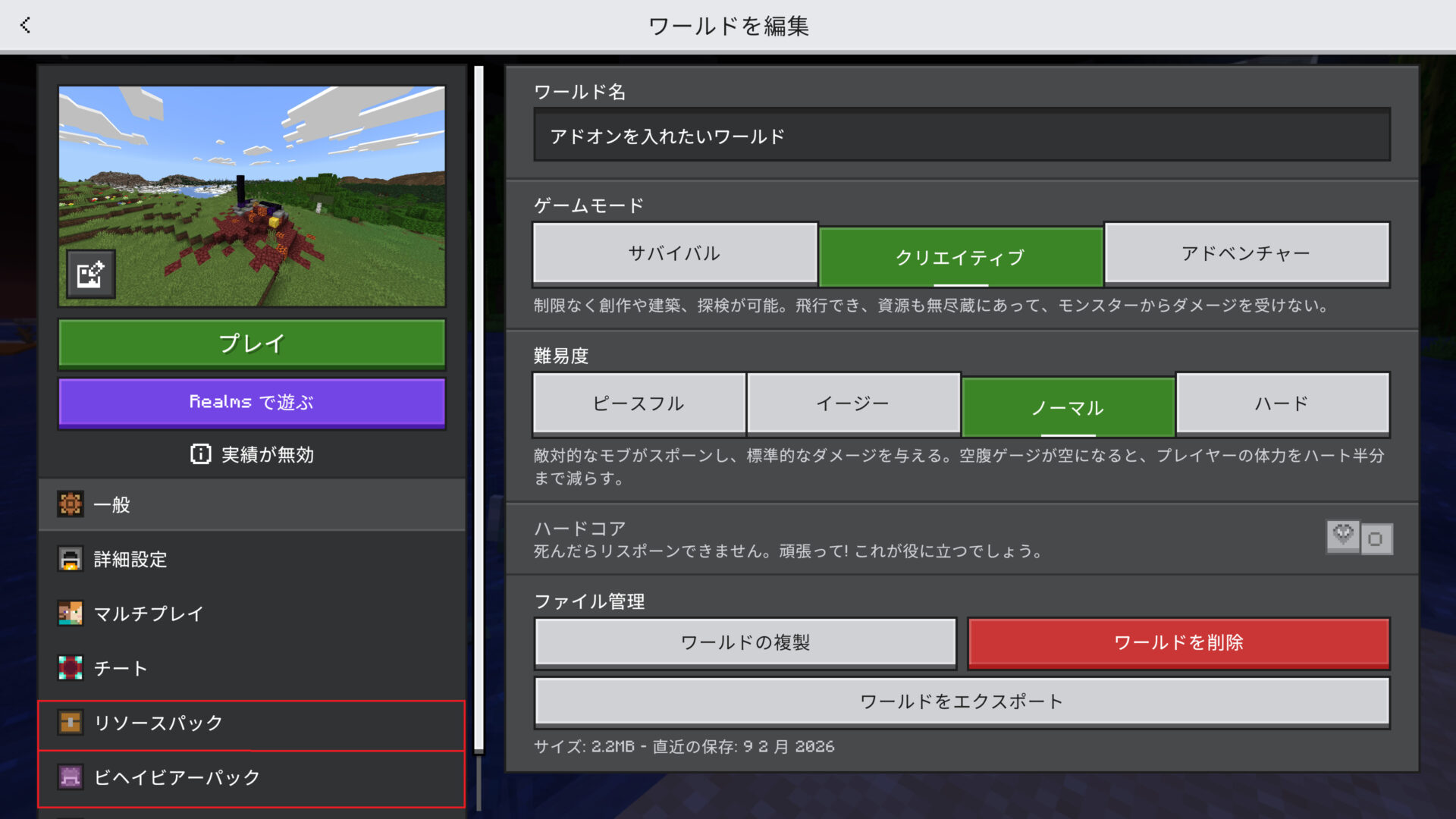Click the 詳細設定 sidebar icon
Viewport: 1456px width, 819px height.
point(71,559)
